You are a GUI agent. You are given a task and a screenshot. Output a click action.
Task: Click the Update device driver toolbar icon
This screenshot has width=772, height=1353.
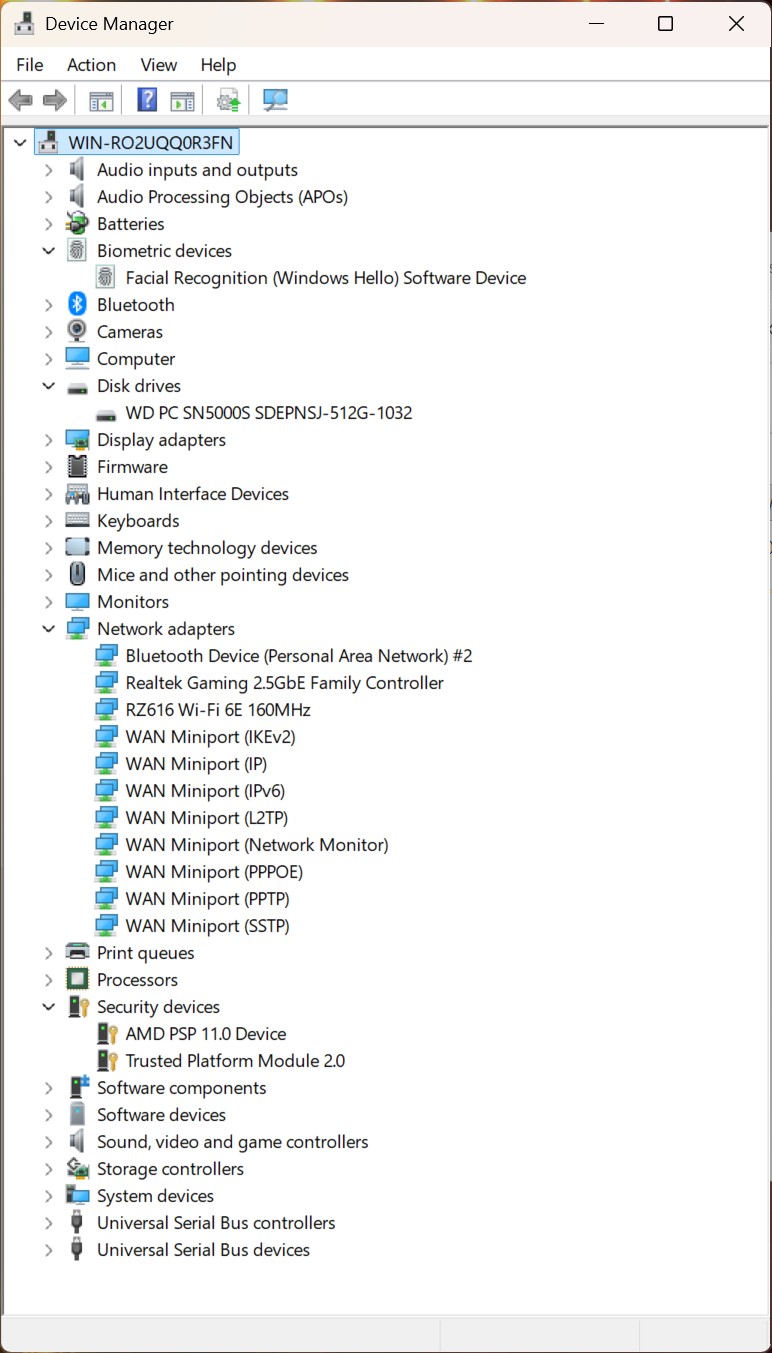[227, 99]
